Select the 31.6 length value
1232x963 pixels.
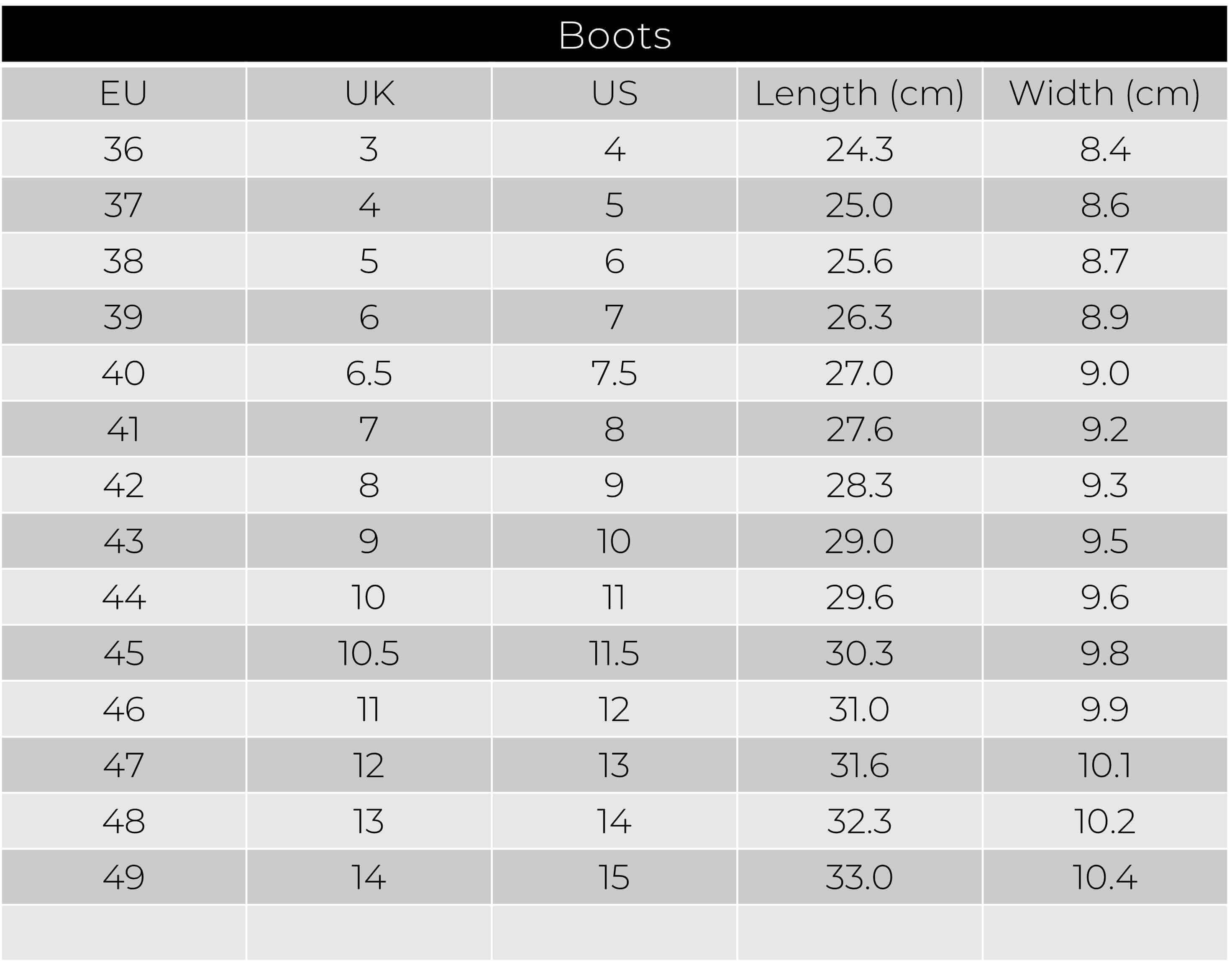(859, 765)
